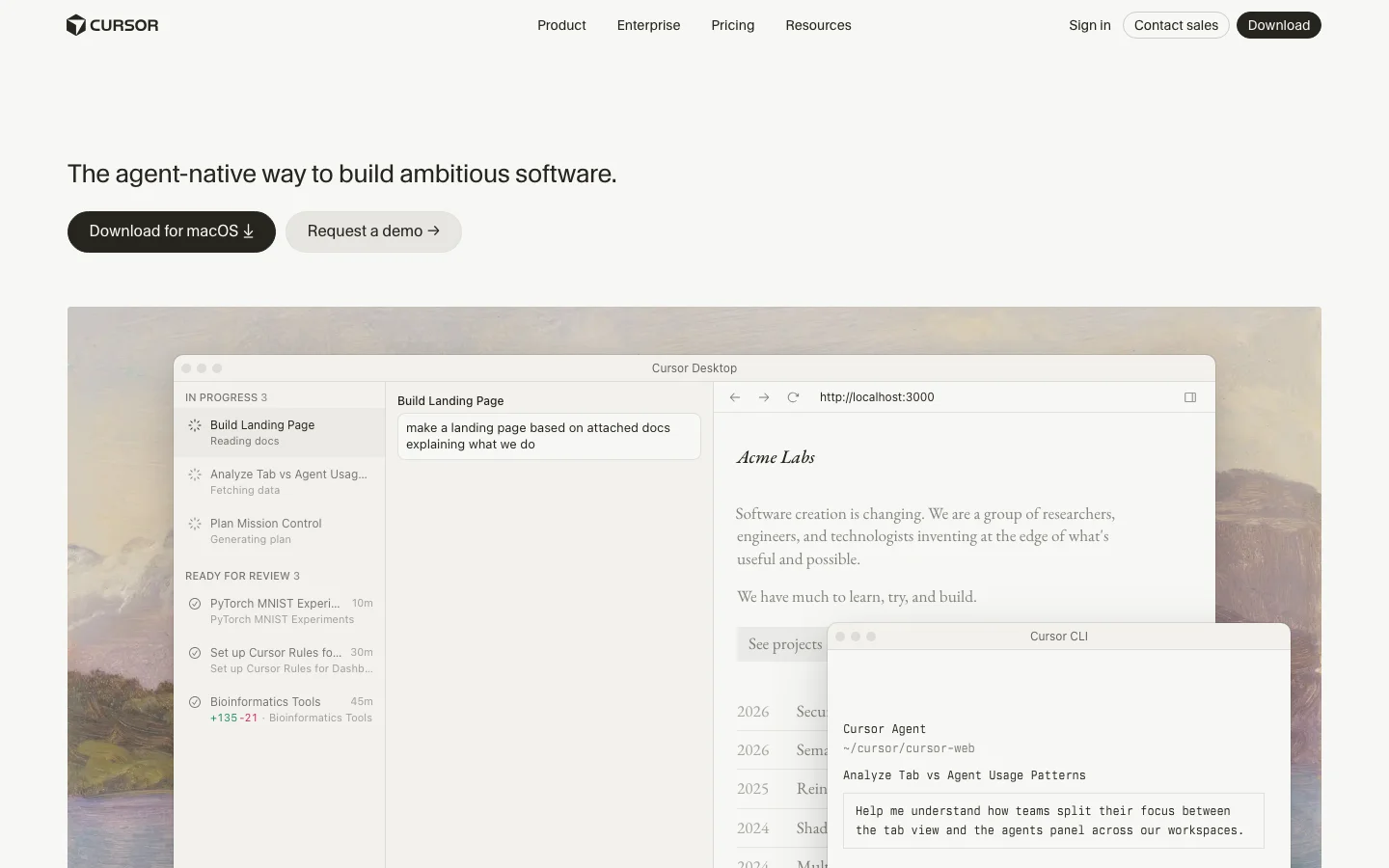Click the 2025 row in preview list
This screenshot has width=1389, height=868.
click(781, 789)
